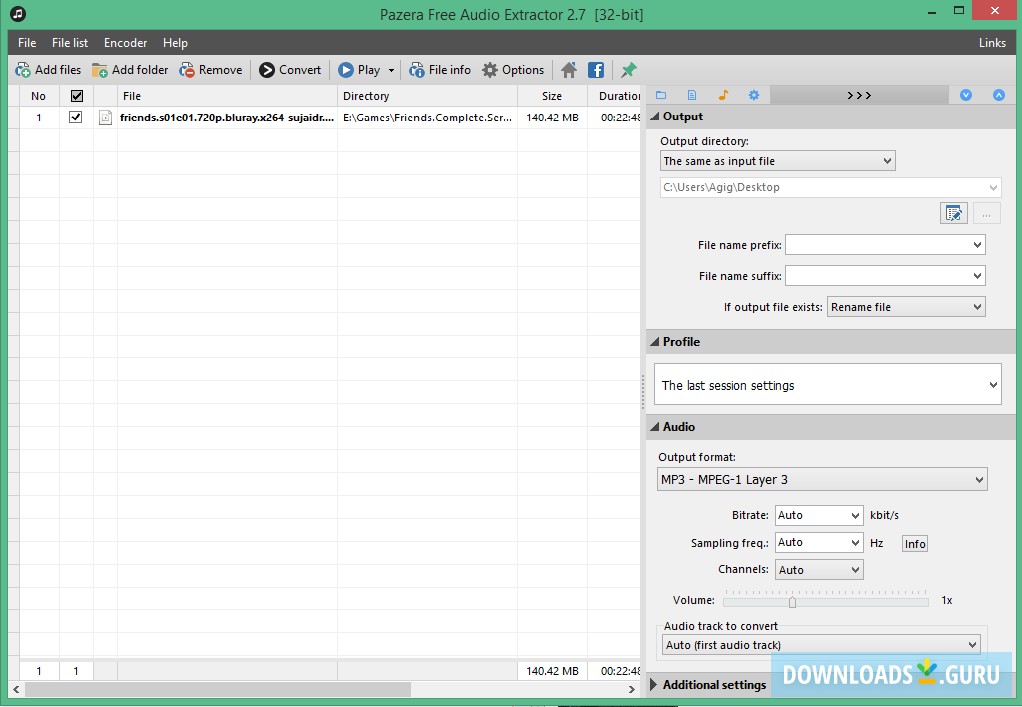Image resolution: width=1022 pixels, height=707 pixels.
Task: Open the Output format MP3 dropdown
Action: point(822,480)
